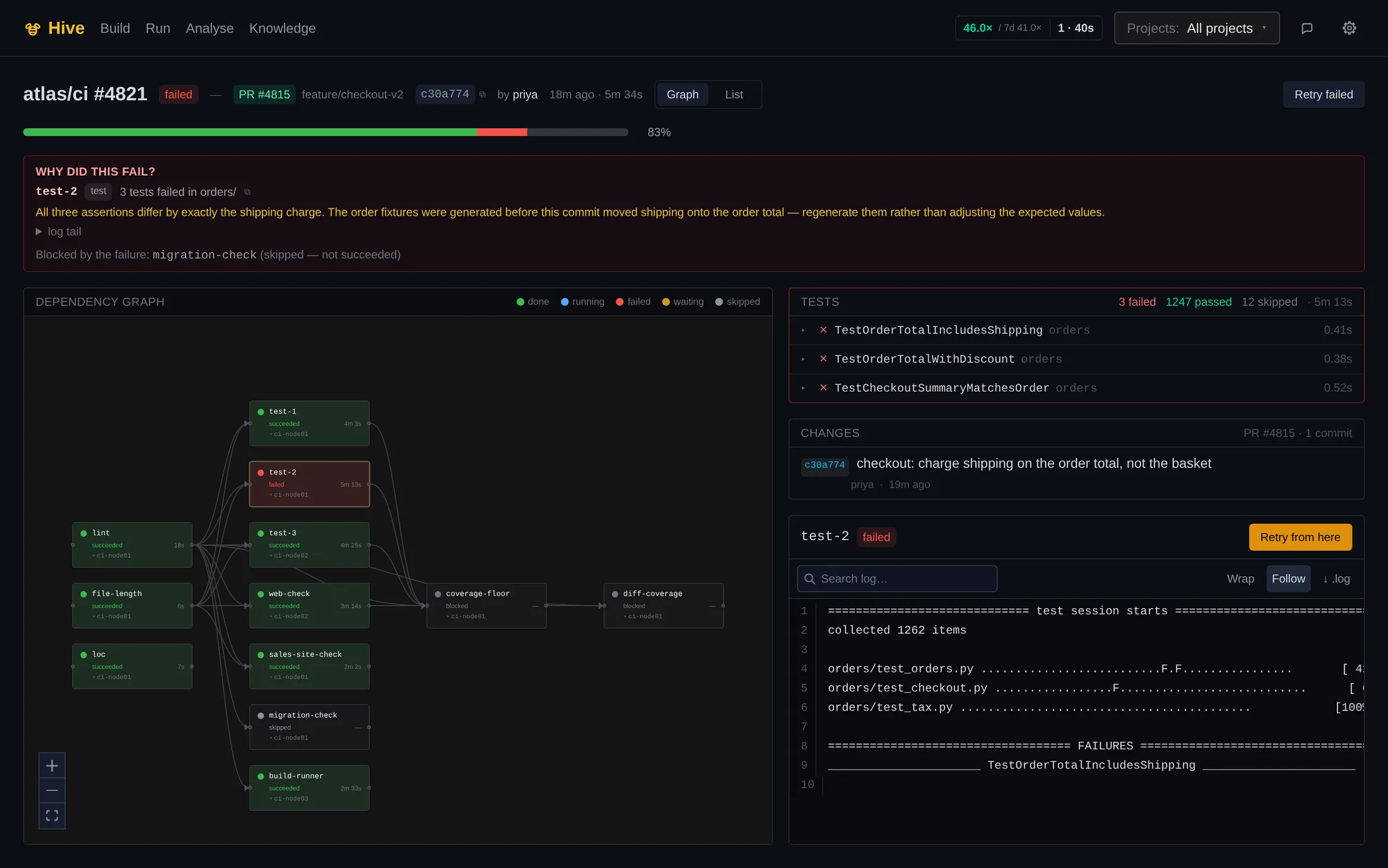The image size is (1388, 868).
Task: Select the file-length node
Action: [132, 606]
